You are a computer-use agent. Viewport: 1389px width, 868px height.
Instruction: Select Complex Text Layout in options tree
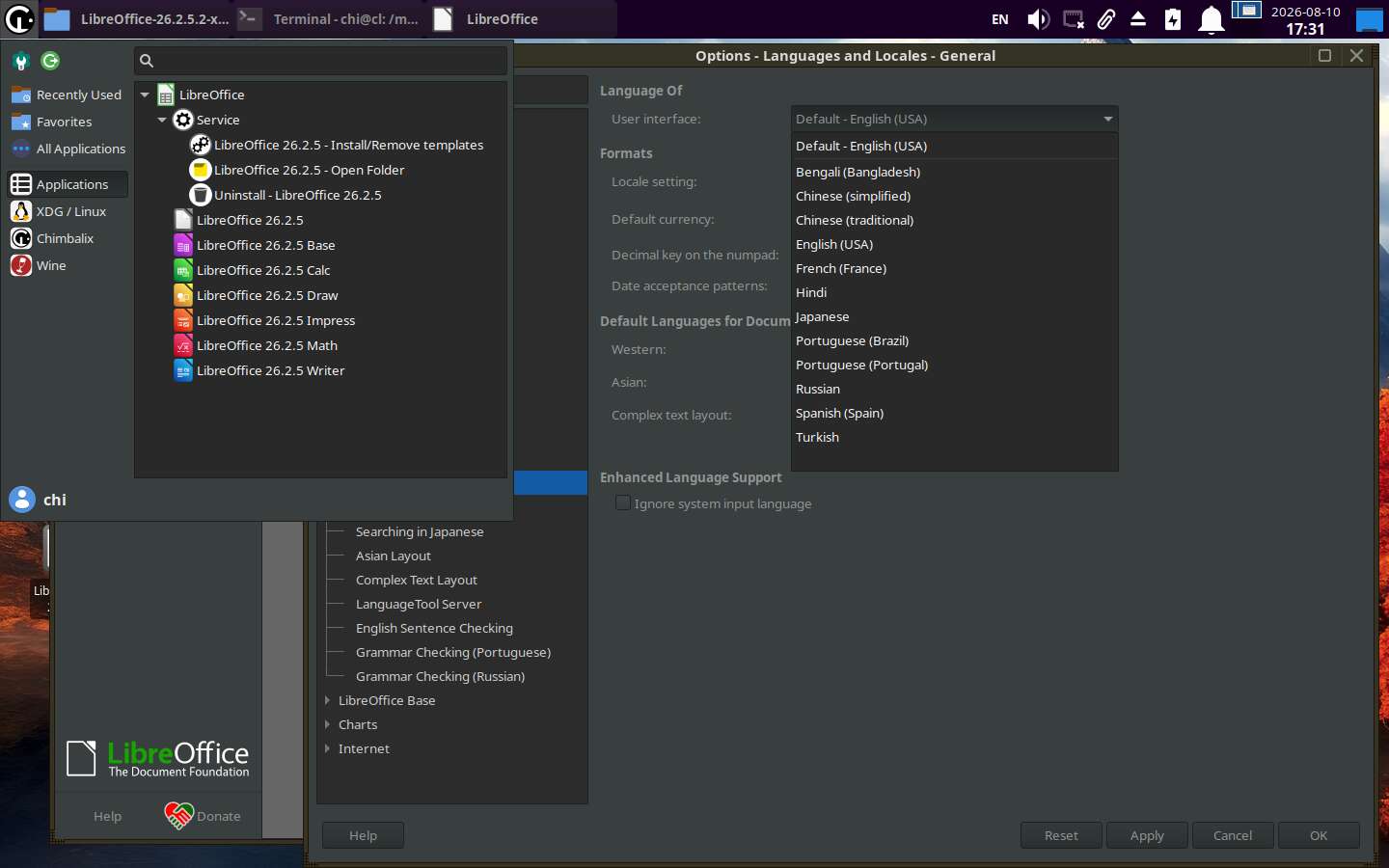click(417, 580)
